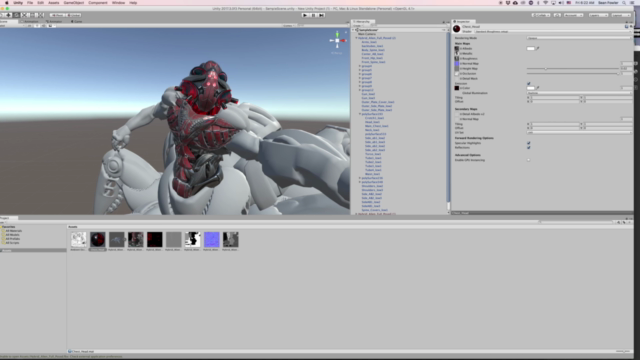Image resolution: width=640 pixels, height=360 pixels.
Task: Pick Emission color with eyedropper
Action: [x=538, y=88]
